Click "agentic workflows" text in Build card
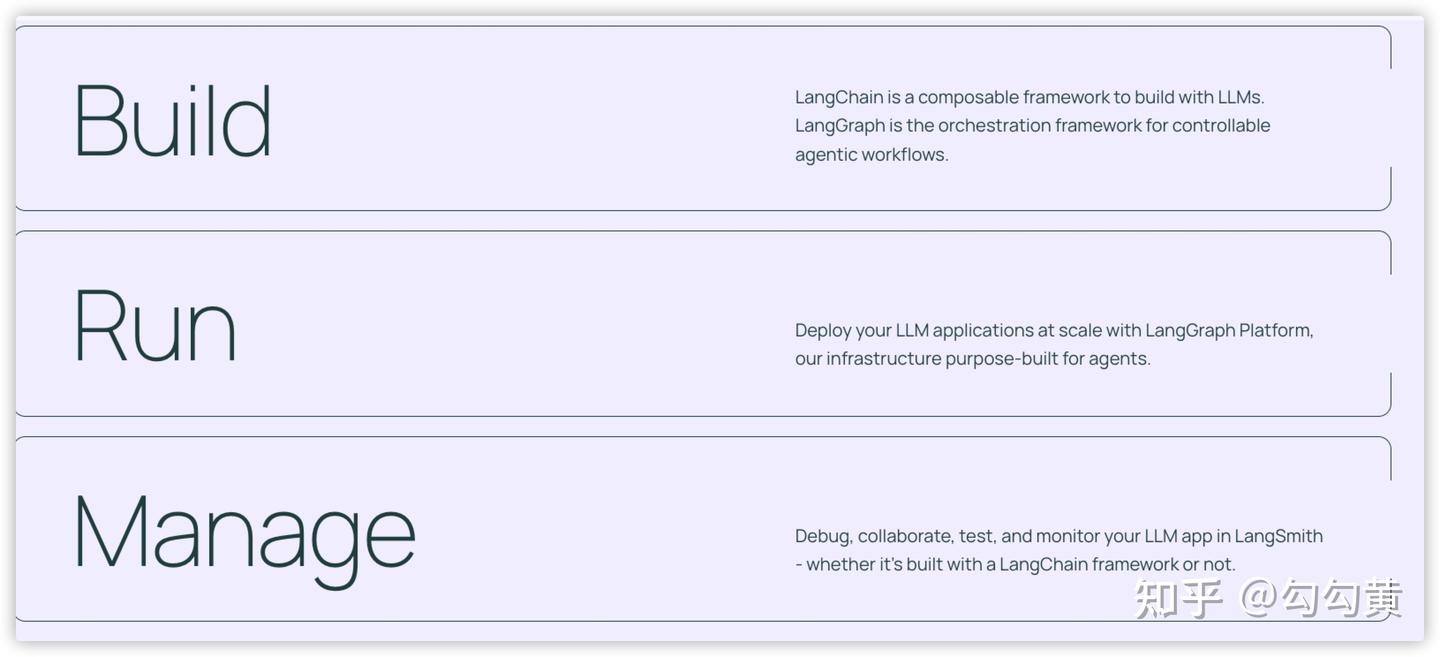 click(x=871, y=155)
